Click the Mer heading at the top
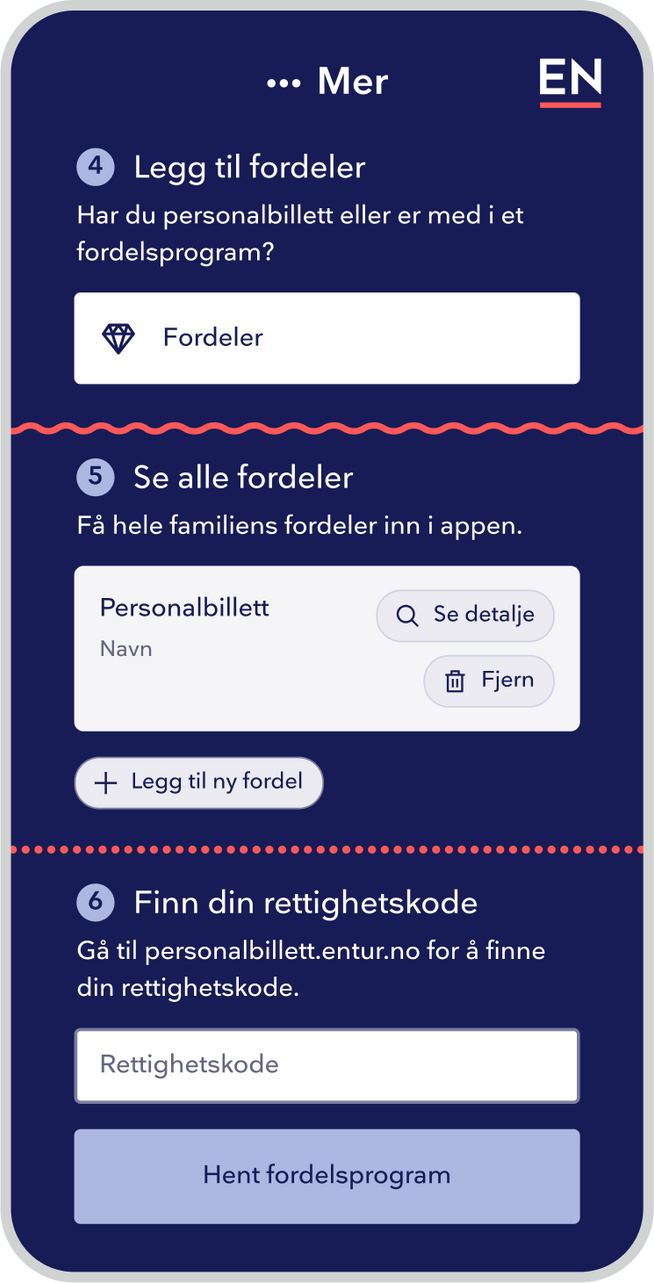Image resolution: width=654 pixels, height=1283 pixels. click(x=352, y=81)
